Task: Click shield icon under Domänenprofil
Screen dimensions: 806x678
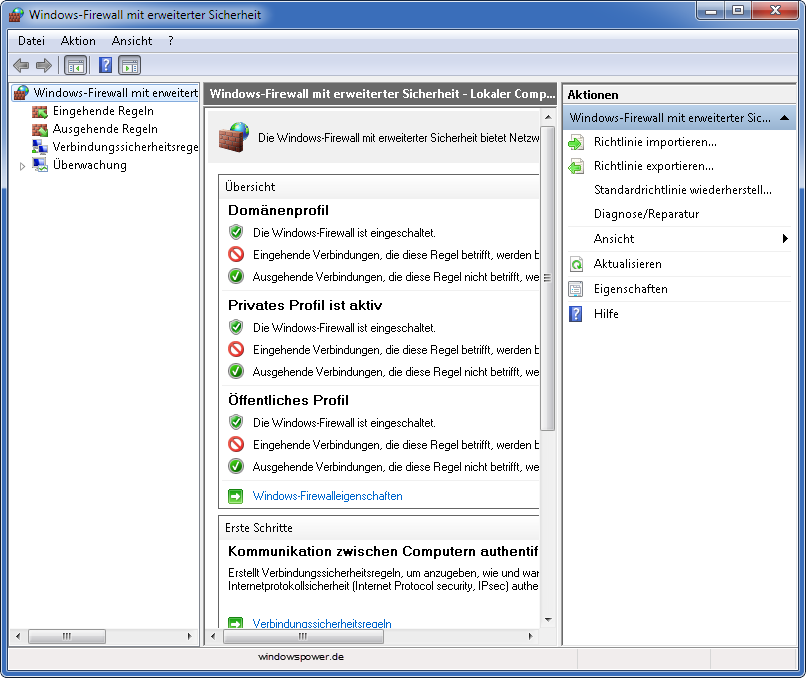Action: point(236,232)
